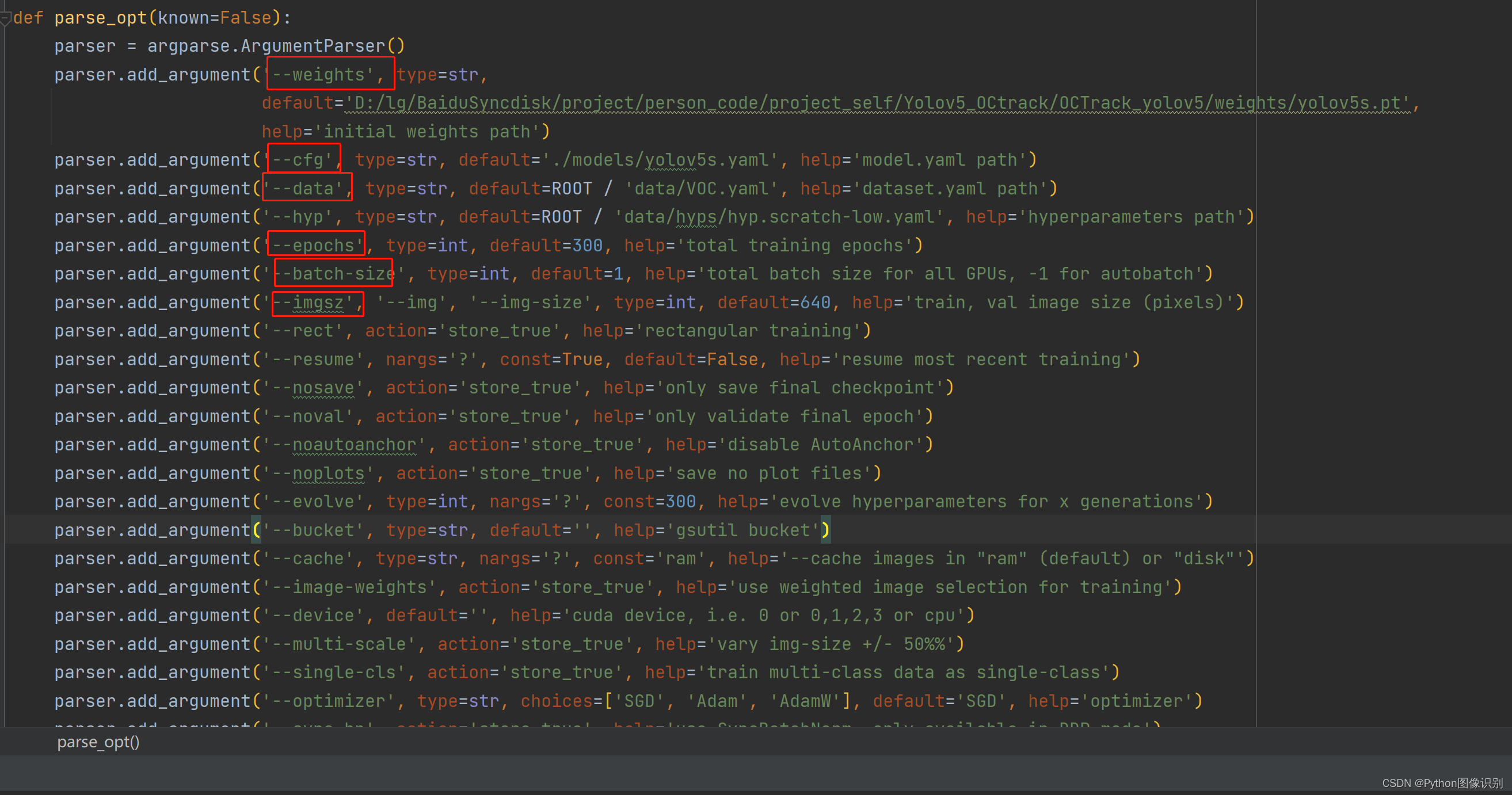Click the '--batch-size' argument string
The image size is (1512, 795).
[x=334, y=273]
